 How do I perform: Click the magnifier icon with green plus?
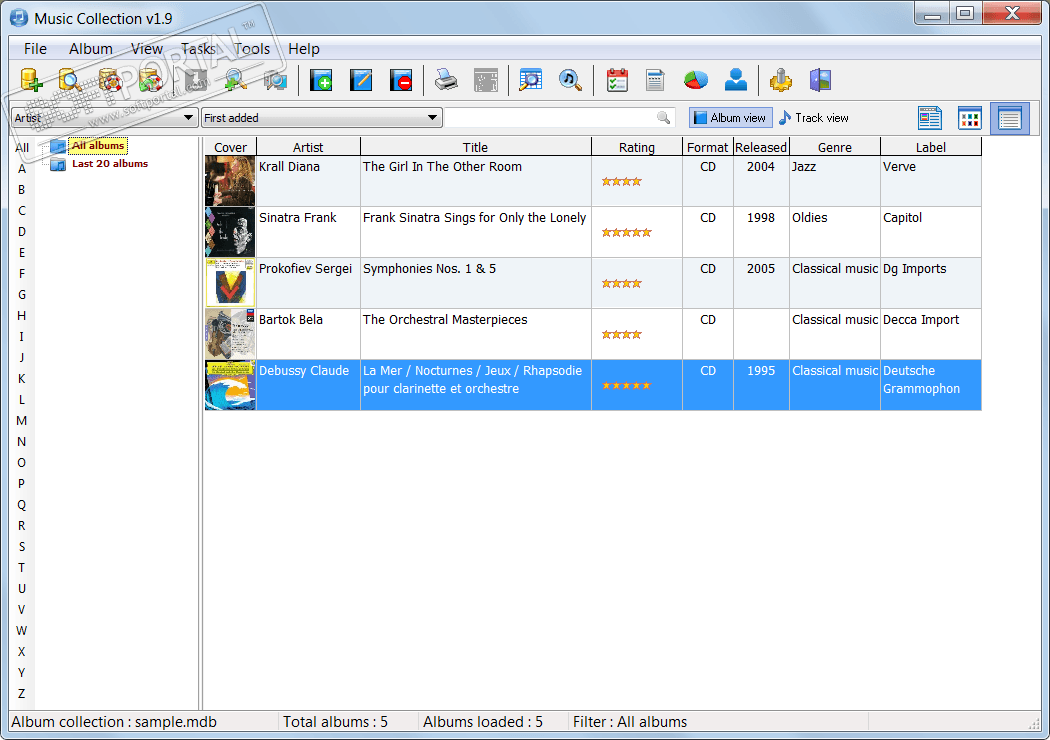point(235,80)
